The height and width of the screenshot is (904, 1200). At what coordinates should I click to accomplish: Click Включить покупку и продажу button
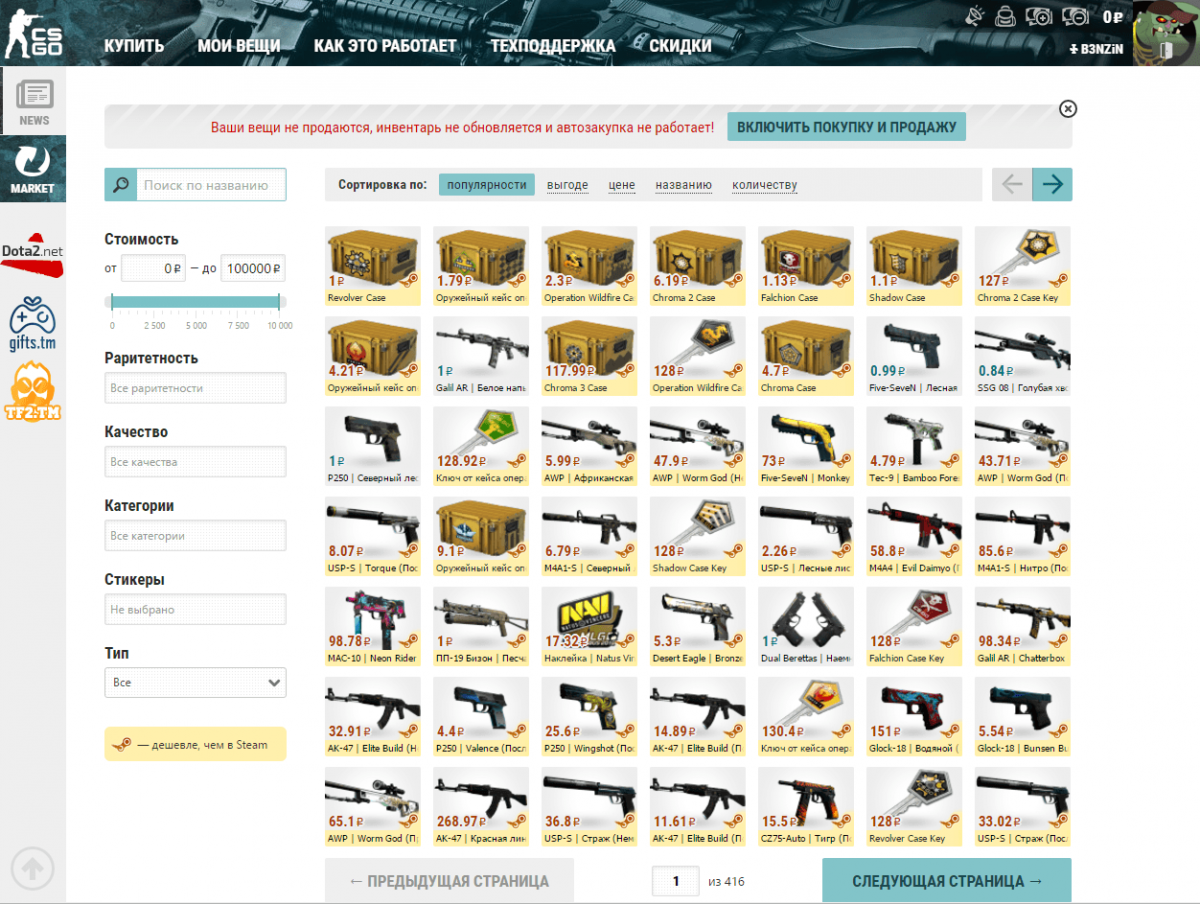point(846,127)
